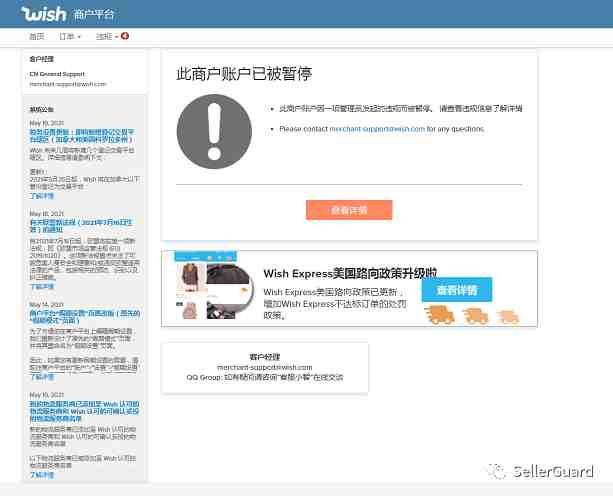Click the CN General Support text in sidebar
The width and height of the screenshot is (613, 496).
[x=57, y=74]
